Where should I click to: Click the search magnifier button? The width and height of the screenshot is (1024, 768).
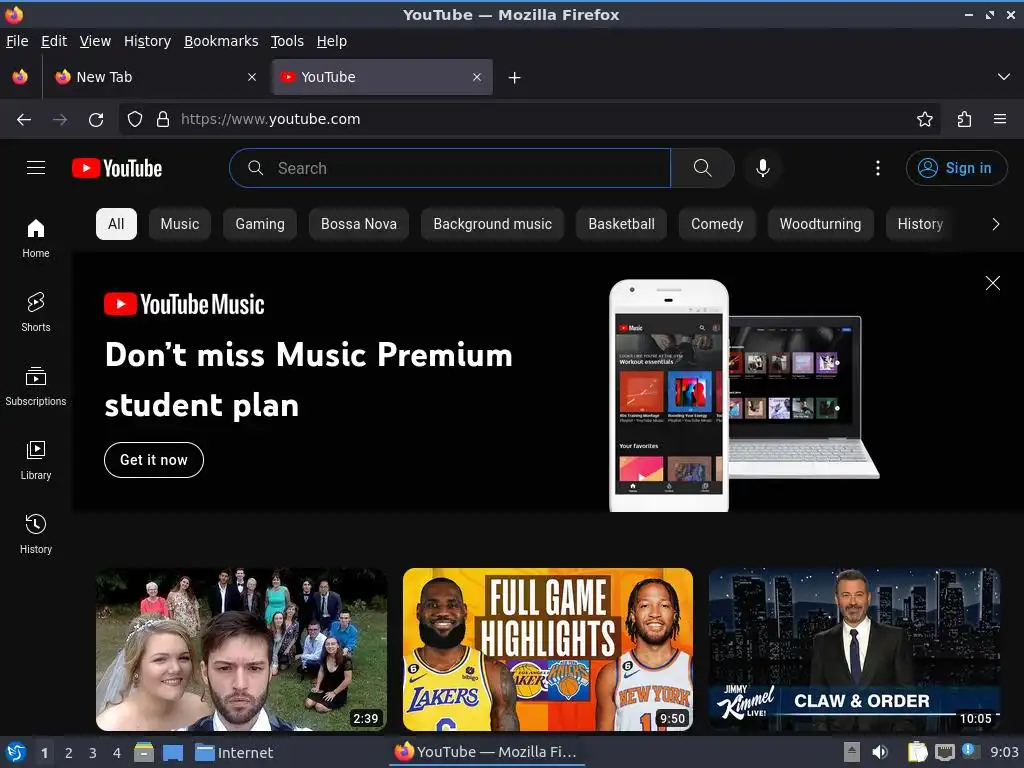pyautogui.click(x=703, y=168)
